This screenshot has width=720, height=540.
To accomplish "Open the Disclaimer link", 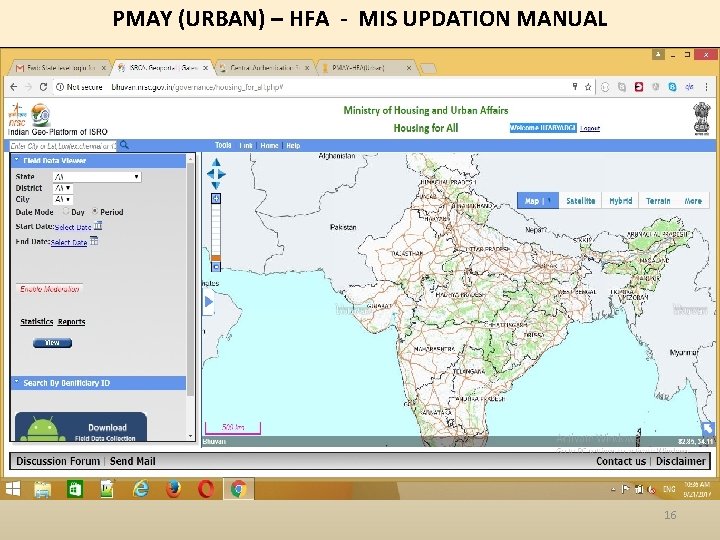I will coord(681,461).
